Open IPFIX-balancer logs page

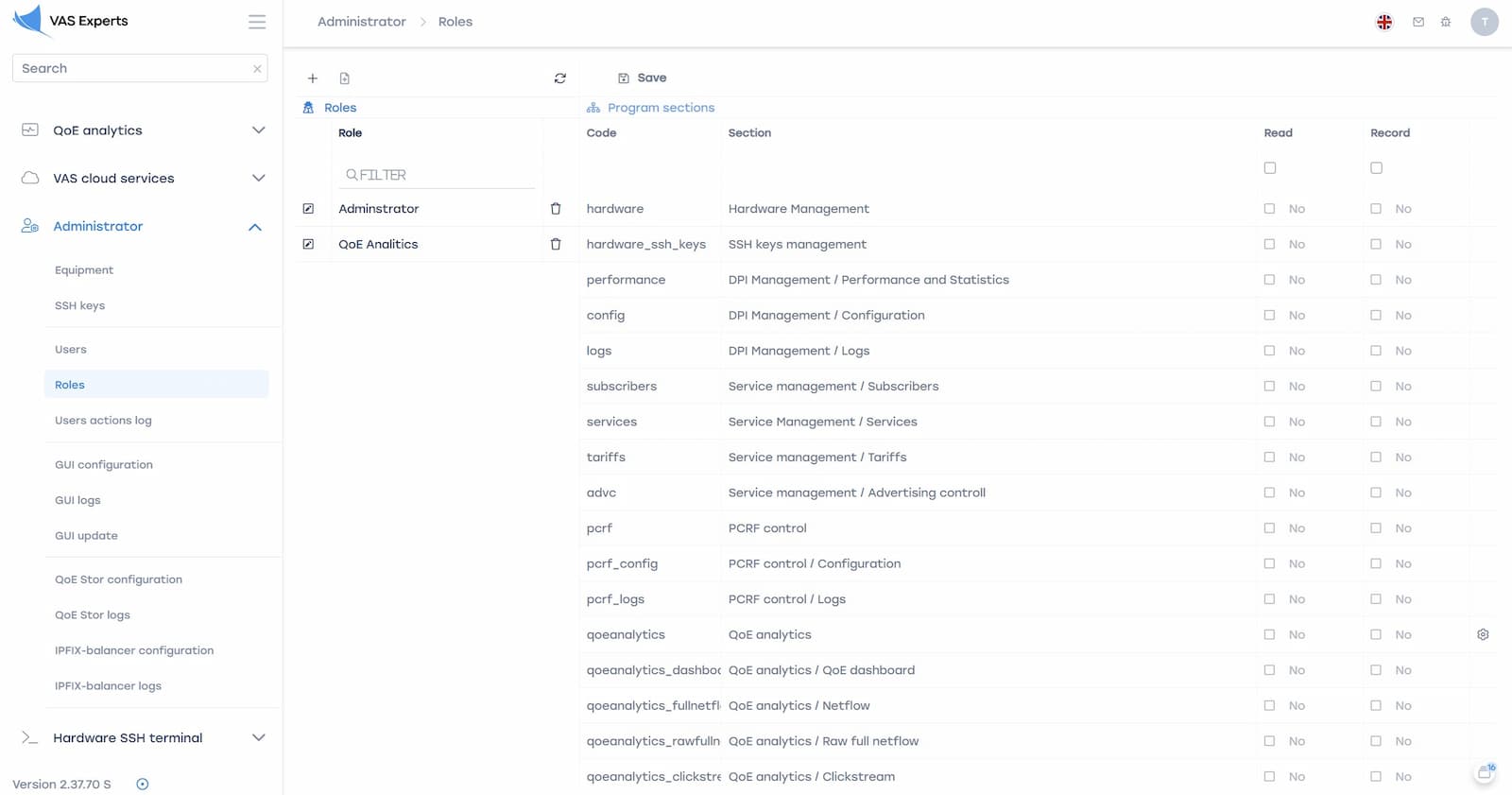pyautogui.click(x=108, y=686)
